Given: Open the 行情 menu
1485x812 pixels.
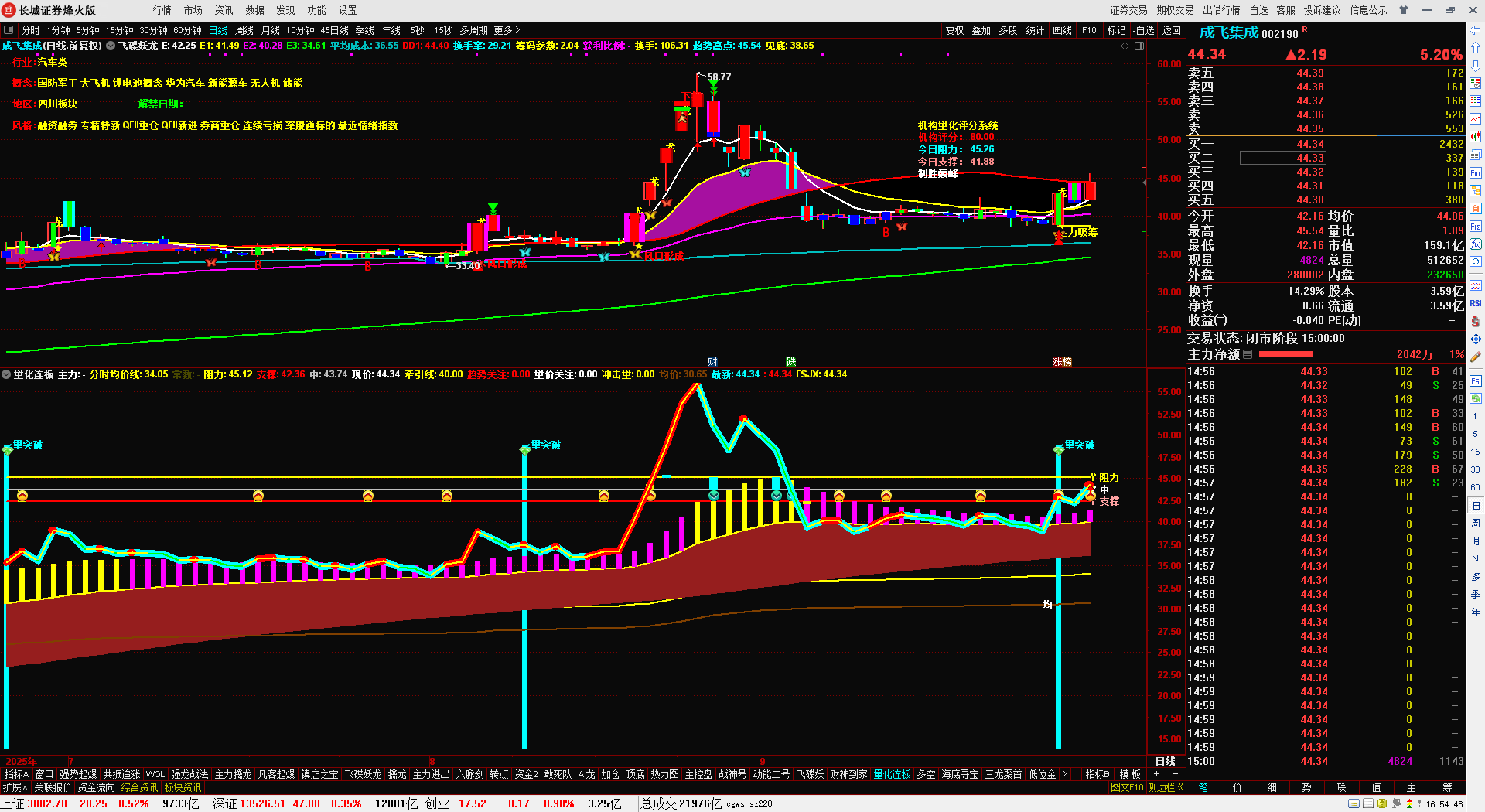Looking at the screenshot, I should click(162, 10).
